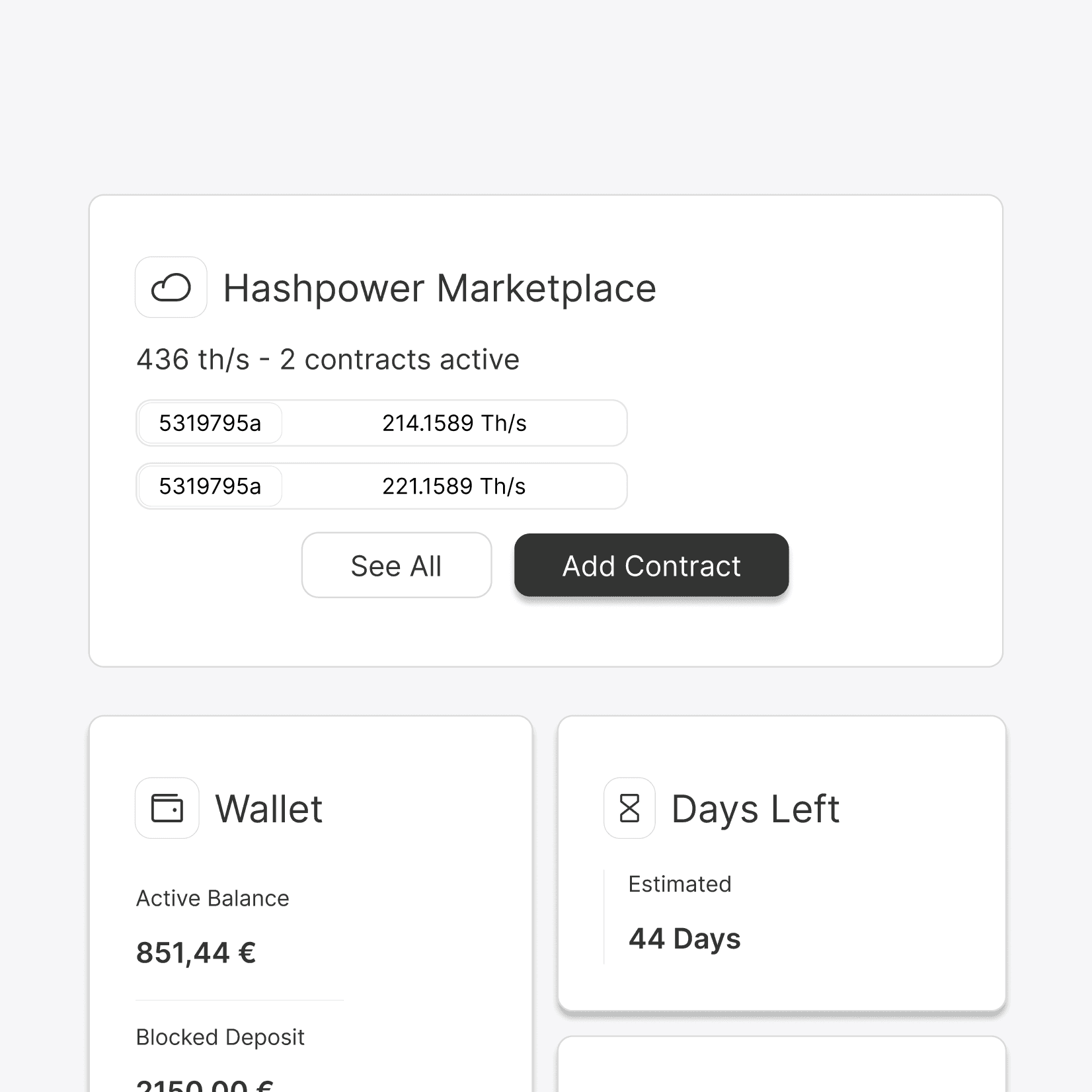Click the hourglass icon next to Days Left
The image size is (1092, 1092).
click(629, 808)
